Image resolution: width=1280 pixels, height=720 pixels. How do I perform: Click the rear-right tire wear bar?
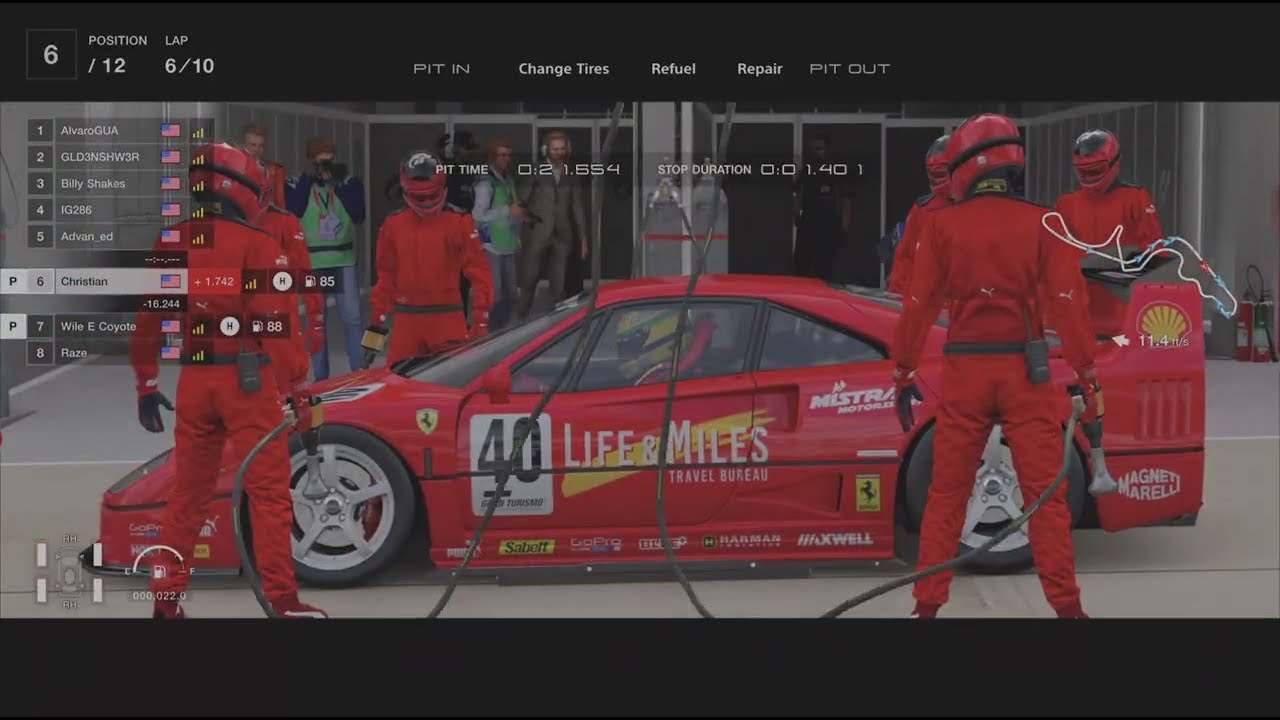[98, 591]
